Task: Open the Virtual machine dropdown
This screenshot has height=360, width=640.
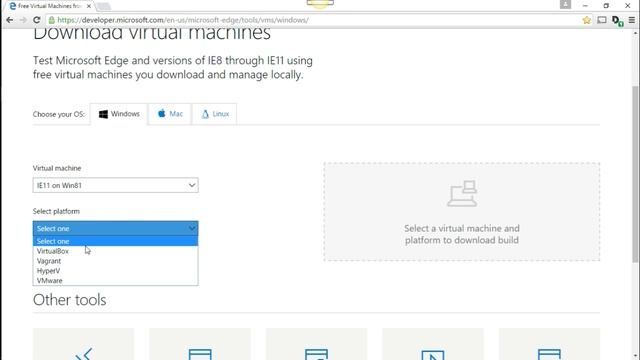Action: (116, 185)
